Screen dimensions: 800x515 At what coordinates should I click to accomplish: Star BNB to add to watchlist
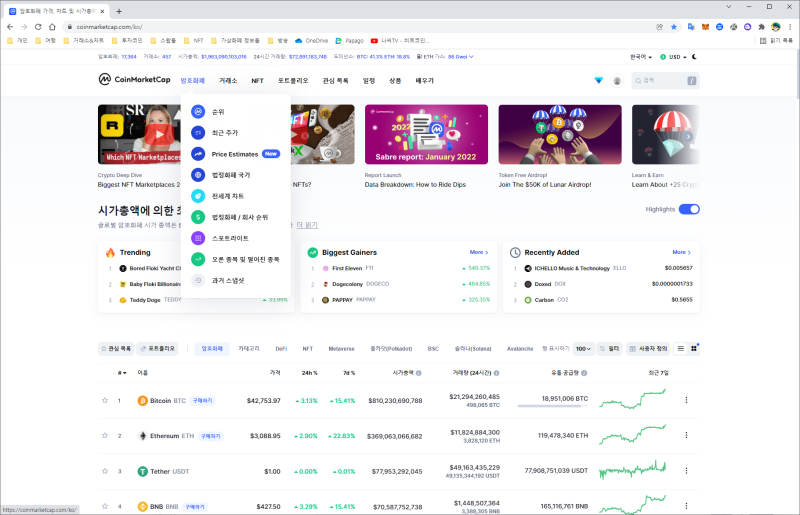(x=105, y=506)
